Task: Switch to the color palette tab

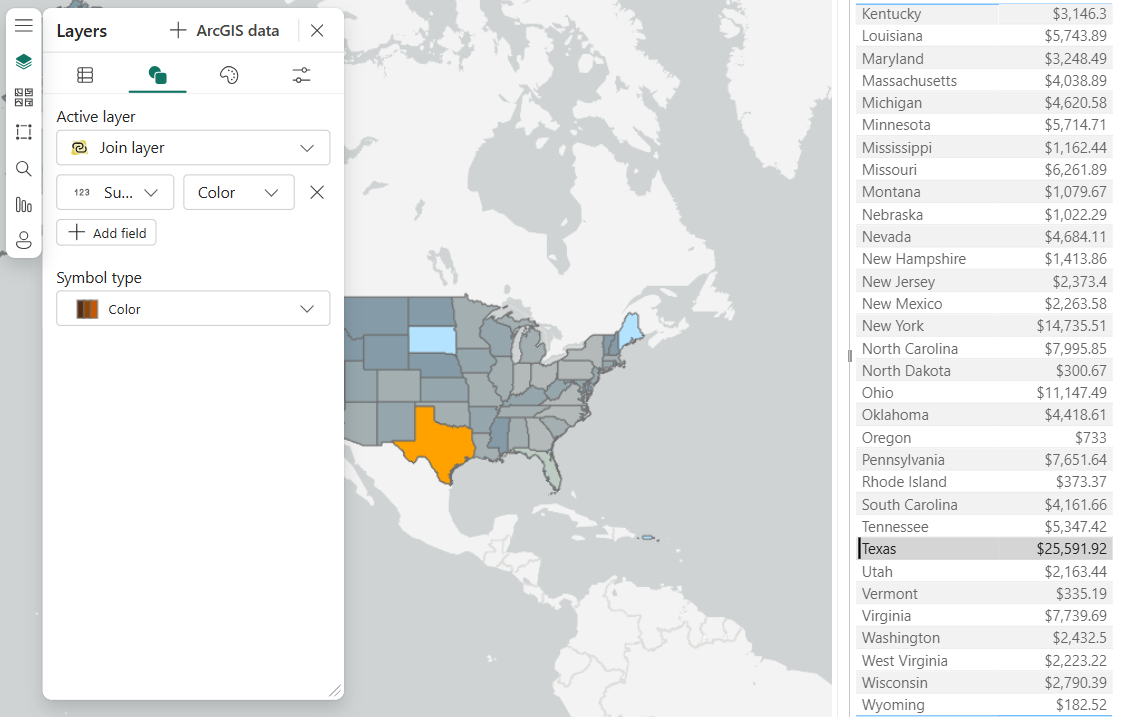Action: [229, 74]
